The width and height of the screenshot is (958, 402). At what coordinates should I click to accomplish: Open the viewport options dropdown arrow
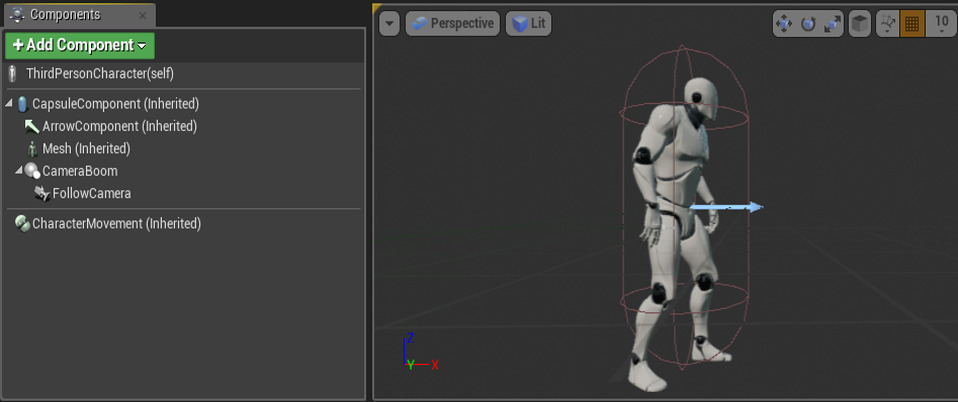click(x=389, y=24)
